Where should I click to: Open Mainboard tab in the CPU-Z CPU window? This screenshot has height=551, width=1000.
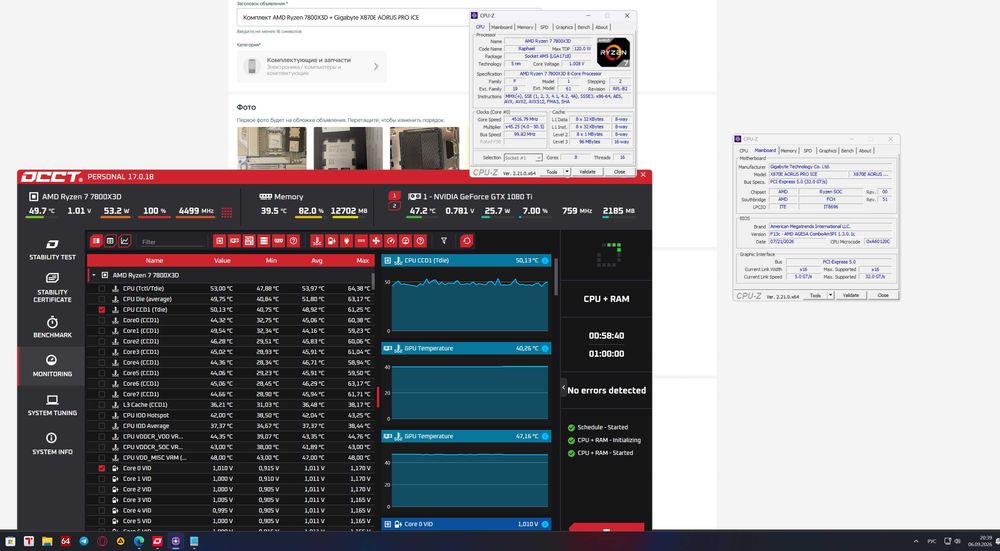pyautogui.click(x=501, y=27)
